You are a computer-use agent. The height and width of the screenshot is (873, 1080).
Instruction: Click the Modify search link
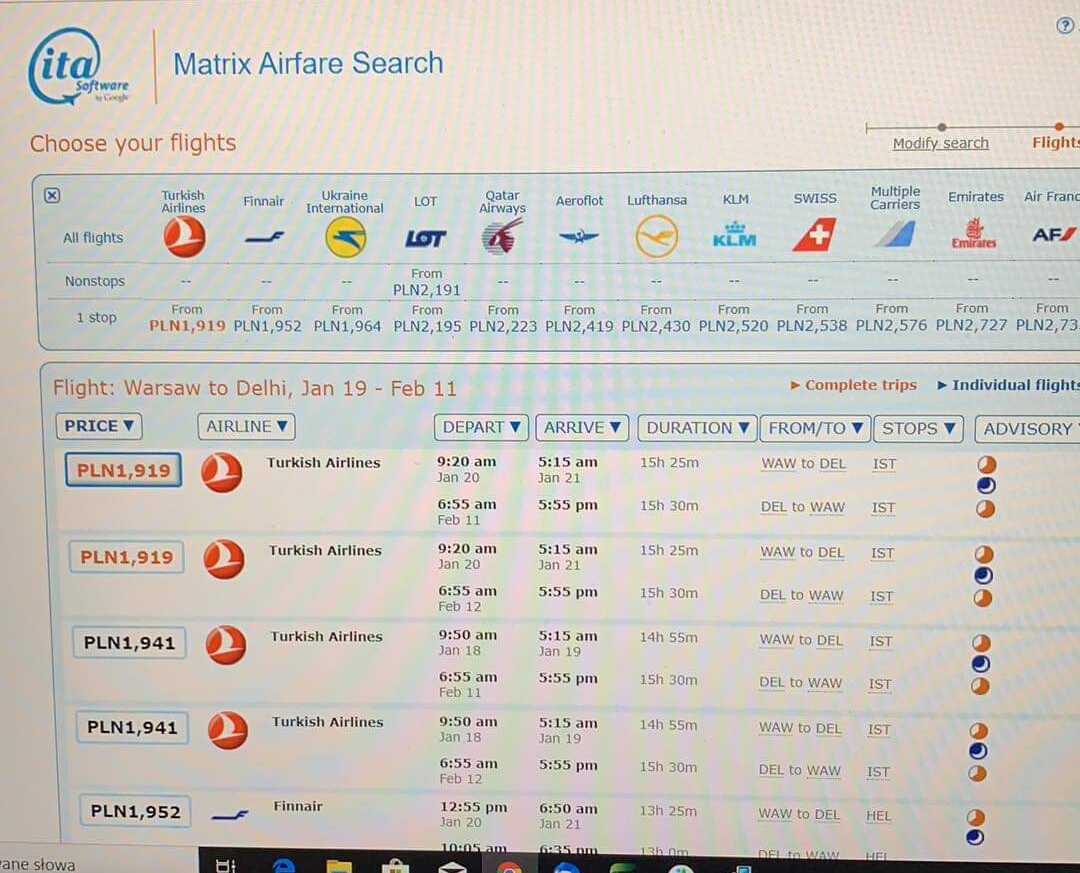click(940, 143)
